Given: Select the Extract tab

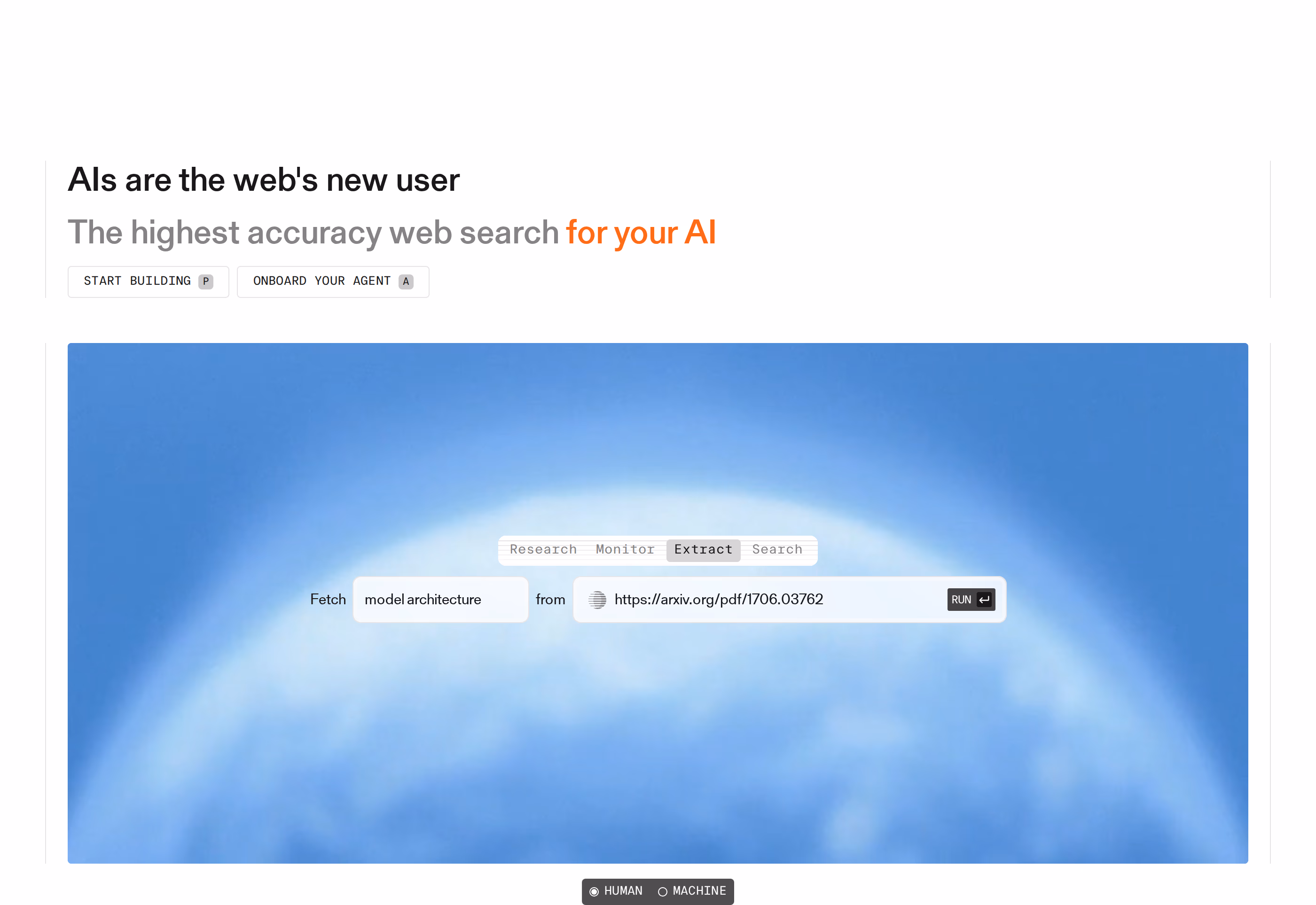Looking at the screenshot, I should 704,550.
